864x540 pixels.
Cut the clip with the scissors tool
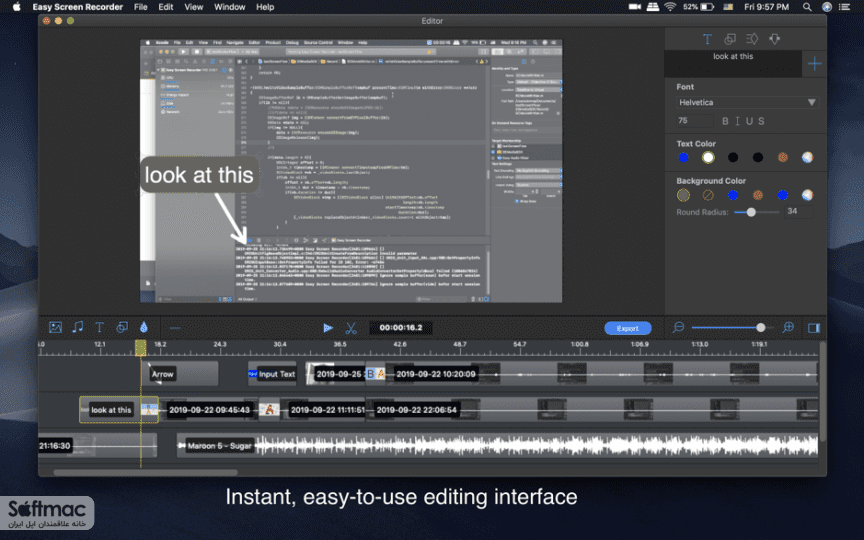tap(351, 328)
